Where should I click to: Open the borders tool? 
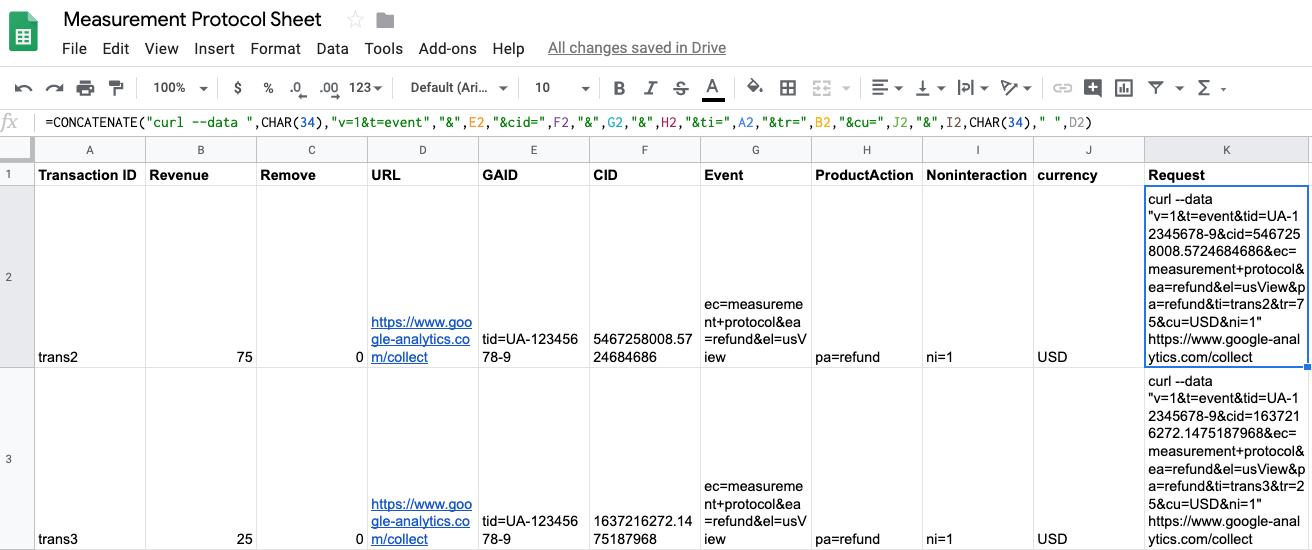click(x=787, y=88)
